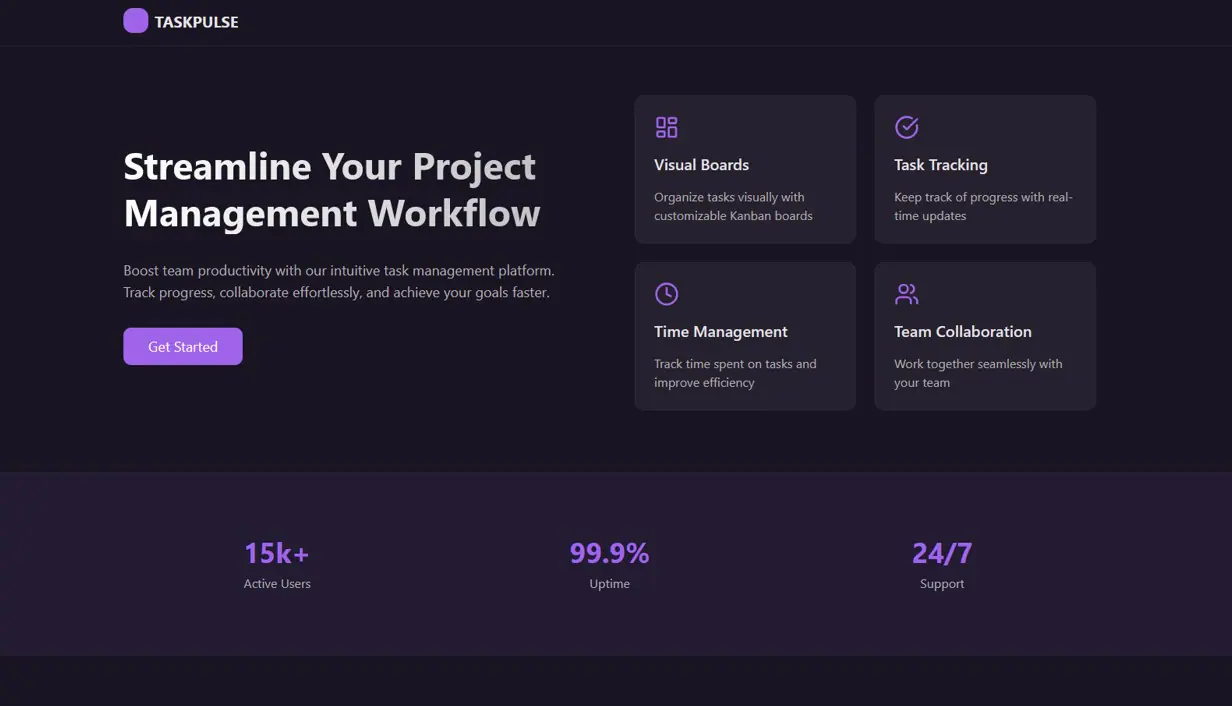Select the Team Collaboration card title

click(x=963, y=332)
